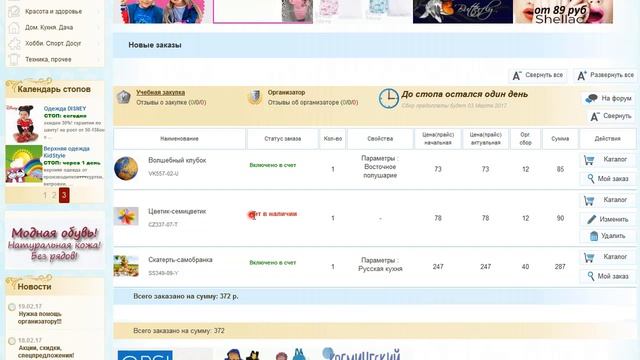Open Каталог for Цветик-семицветик row

607,200
